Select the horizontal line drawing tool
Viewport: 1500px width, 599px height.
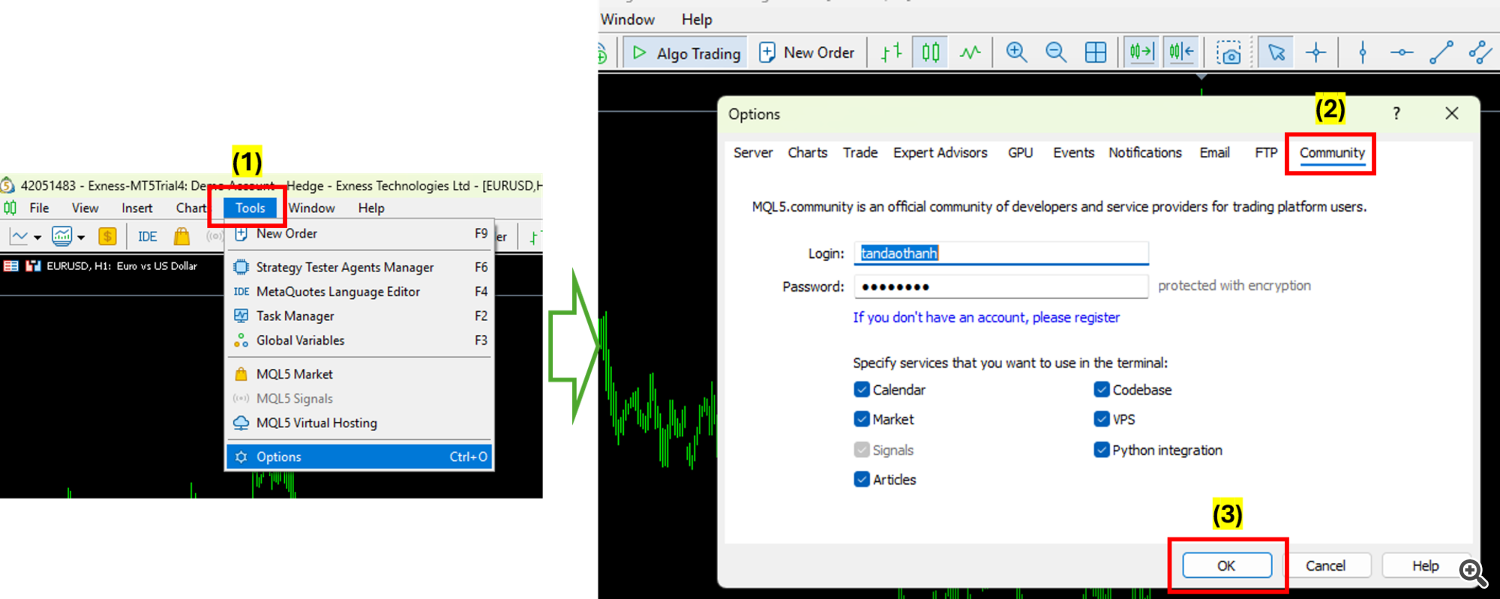(1402, 53)
